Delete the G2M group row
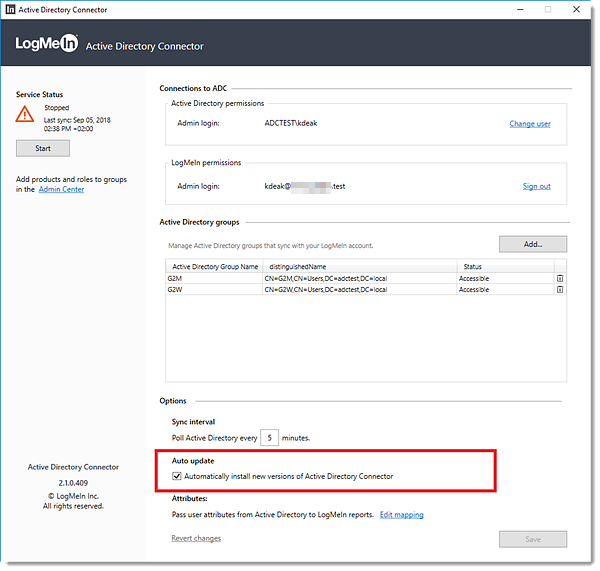 [559, 278]
